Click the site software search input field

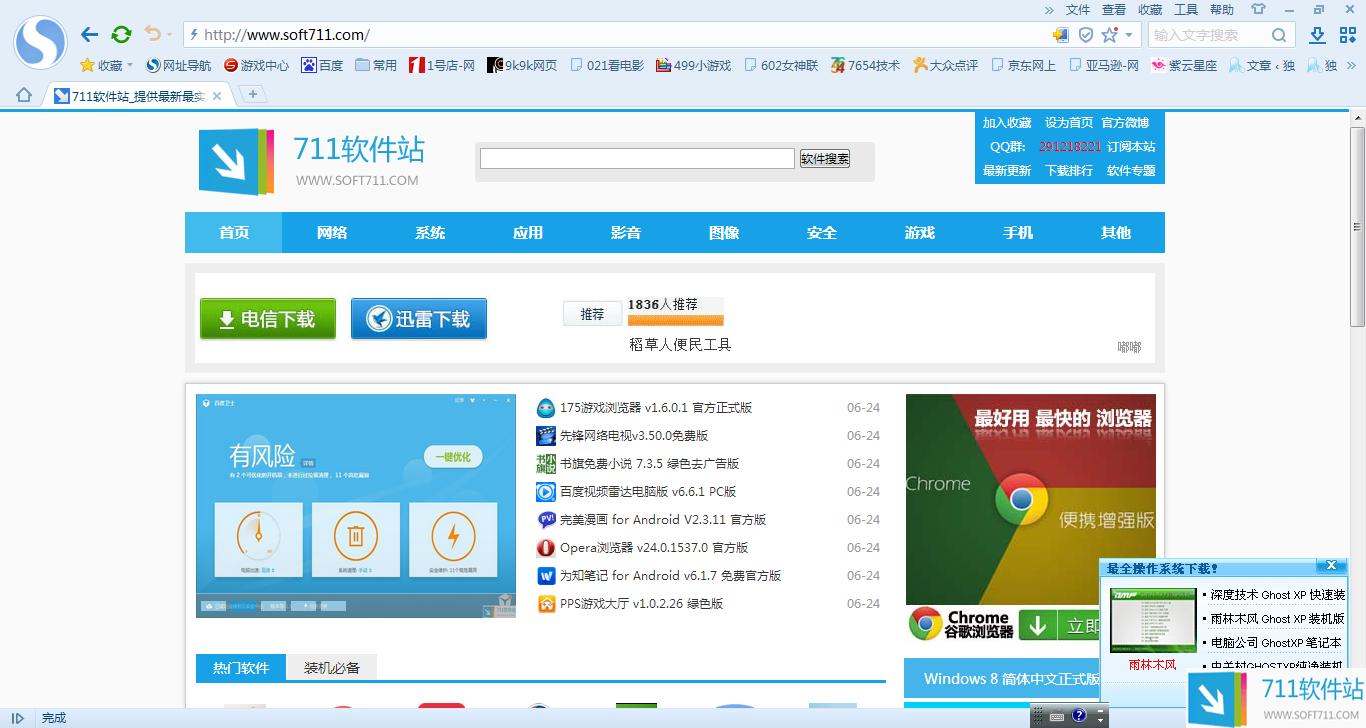click(x=637, y=158)
